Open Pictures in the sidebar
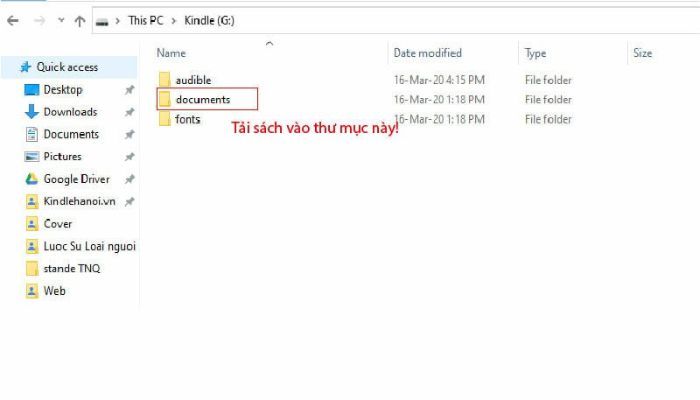The height and width of the screenshot is (400, 700). click(62, 156)
